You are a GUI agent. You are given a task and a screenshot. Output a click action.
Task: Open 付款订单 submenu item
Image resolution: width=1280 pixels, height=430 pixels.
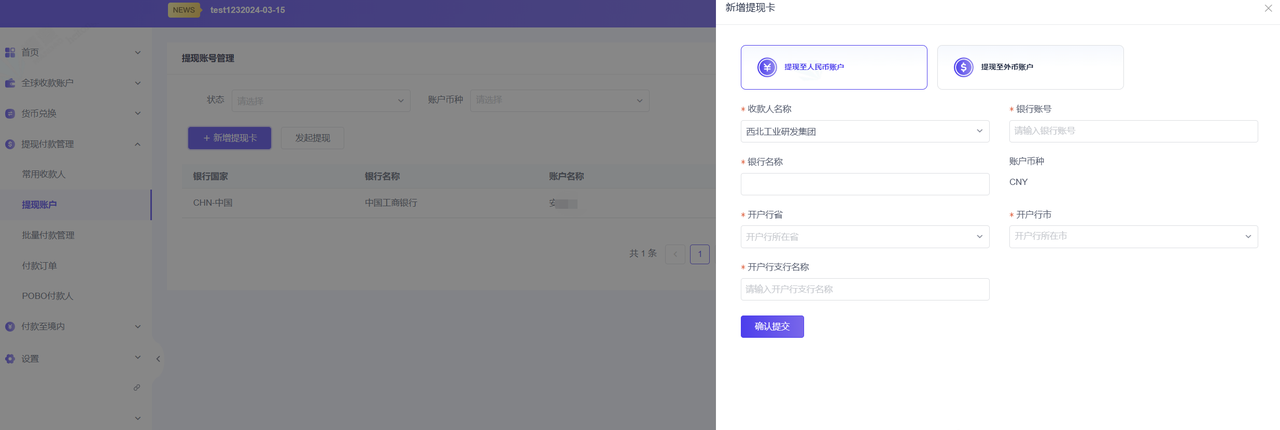coord(75,266)
